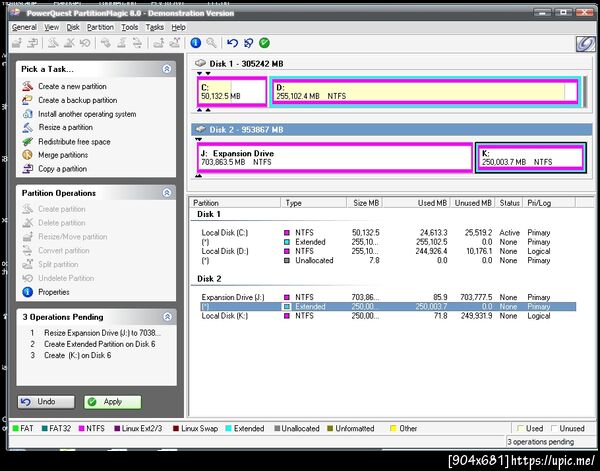
Task: Open the Tasks menu
Action: (x=155, y=27)
